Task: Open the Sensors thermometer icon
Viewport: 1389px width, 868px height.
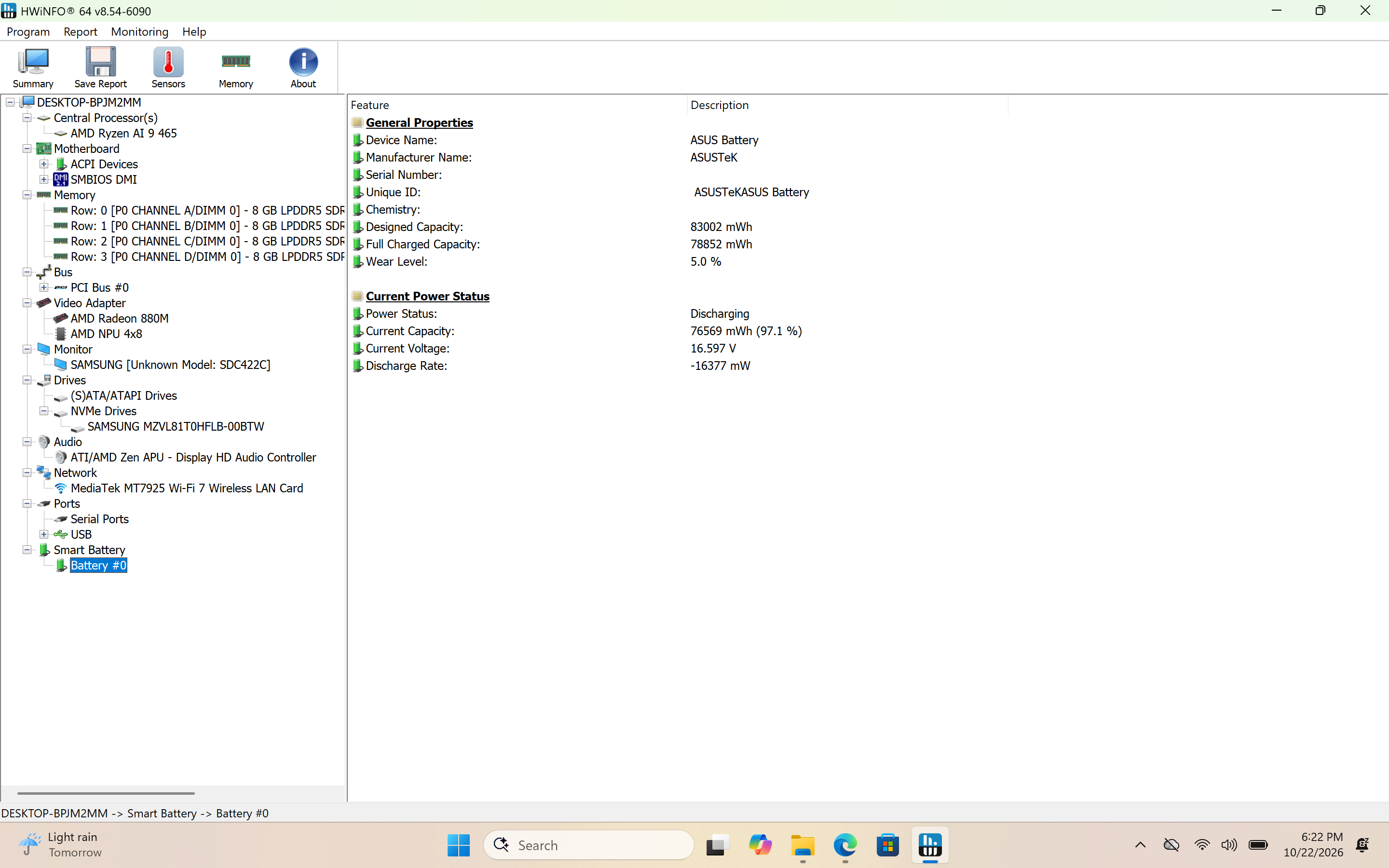Action: (x=168, y=68)
